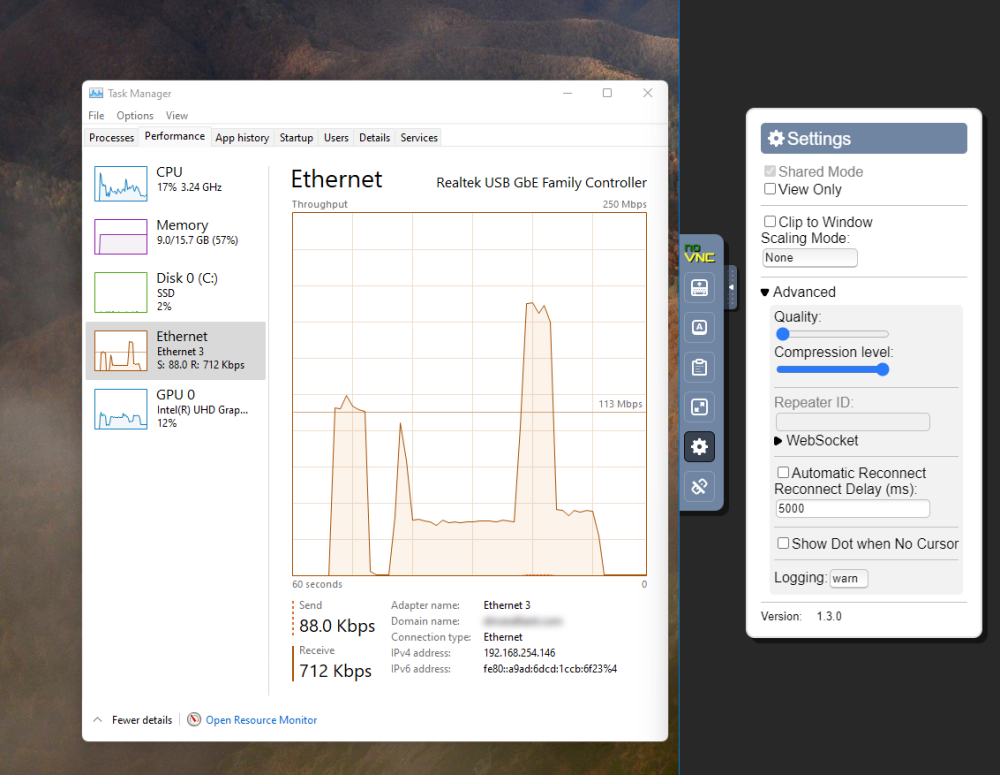Open Logging level dropdown
This screenshot has height=775, width=1000.
(848, 579)
